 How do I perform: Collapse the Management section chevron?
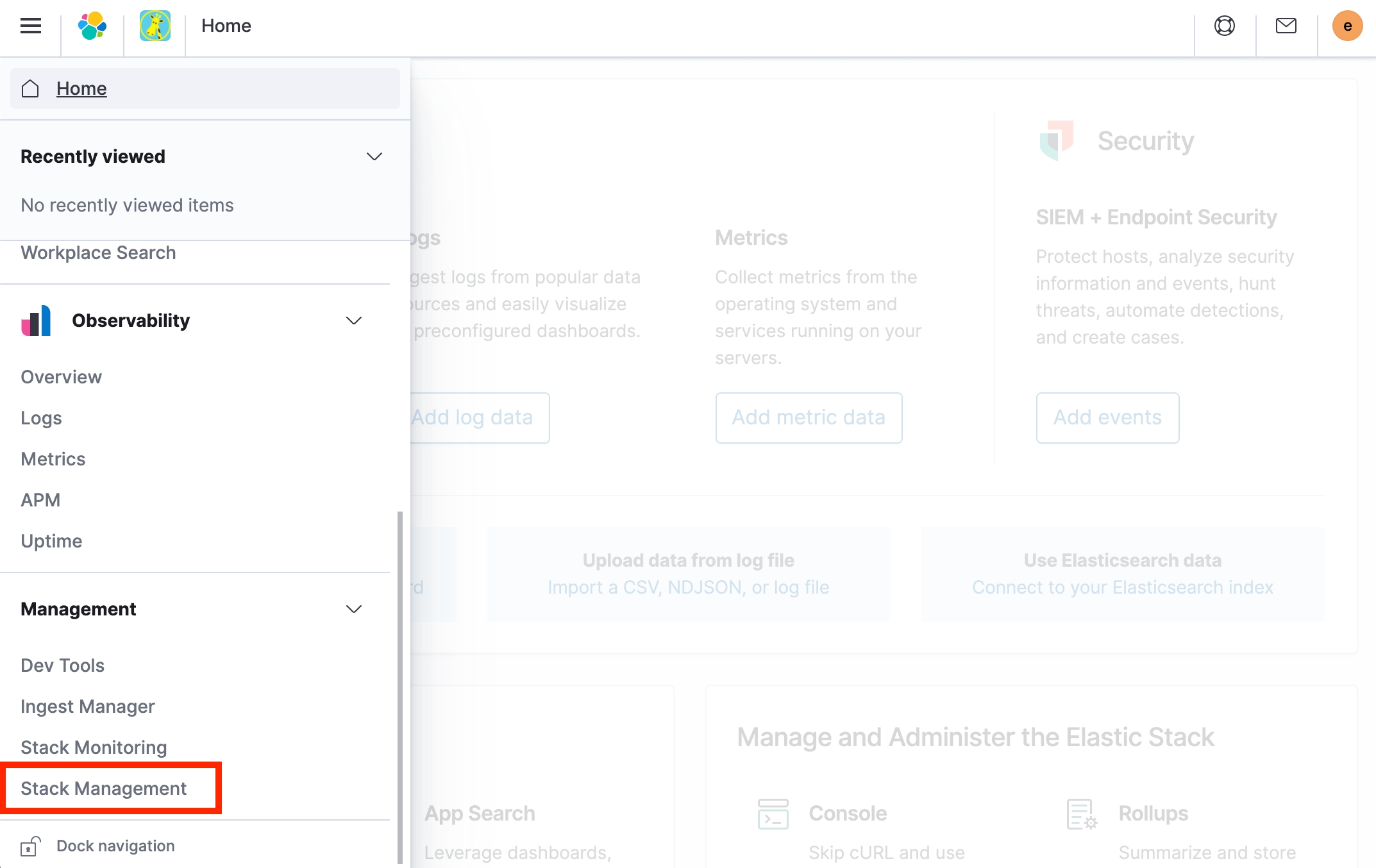pos(354,609)
